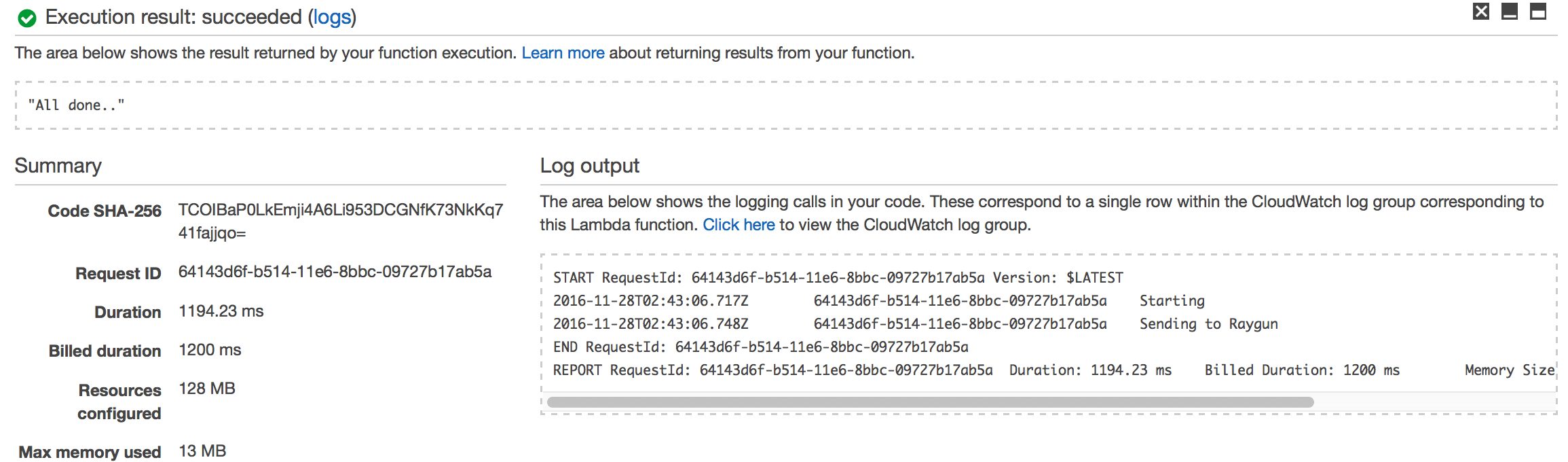The width and height of the screenshot is (1568, 462).
Task: Click the horizontal scrollbar under log output
Action: (930, 402)
